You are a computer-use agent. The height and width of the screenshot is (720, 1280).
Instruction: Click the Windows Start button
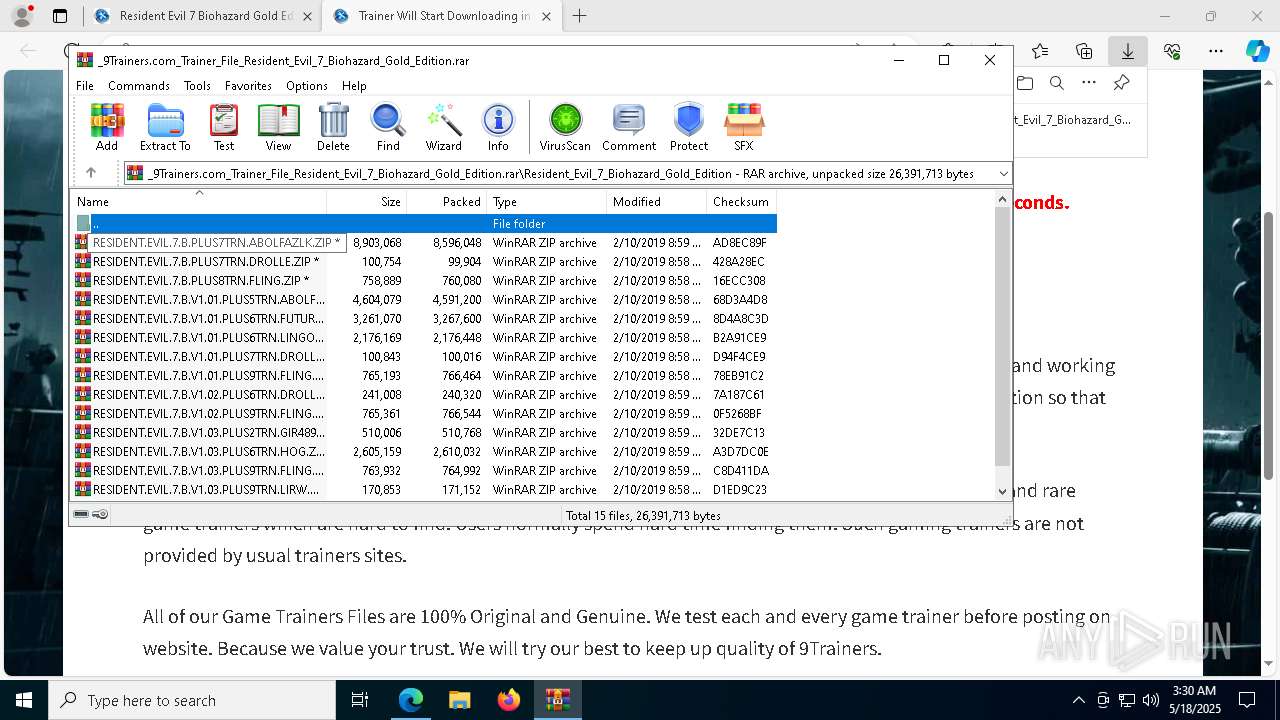[24, 700]
